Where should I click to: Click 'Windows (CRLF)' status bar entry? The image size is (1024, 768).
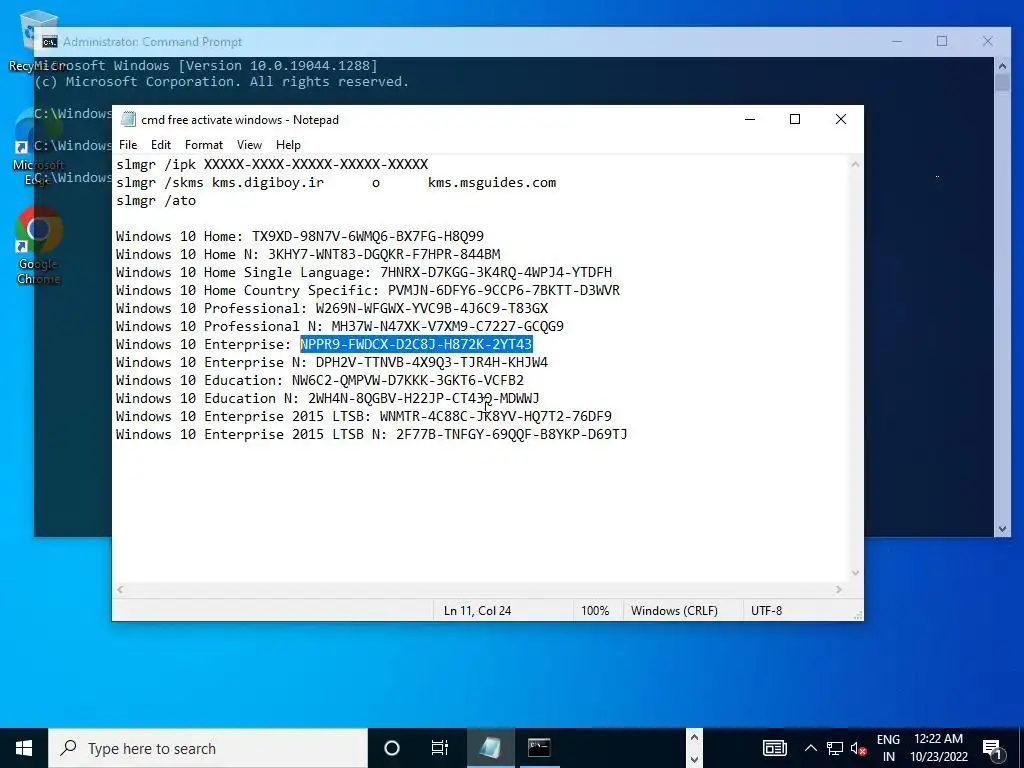click(674, 611)
